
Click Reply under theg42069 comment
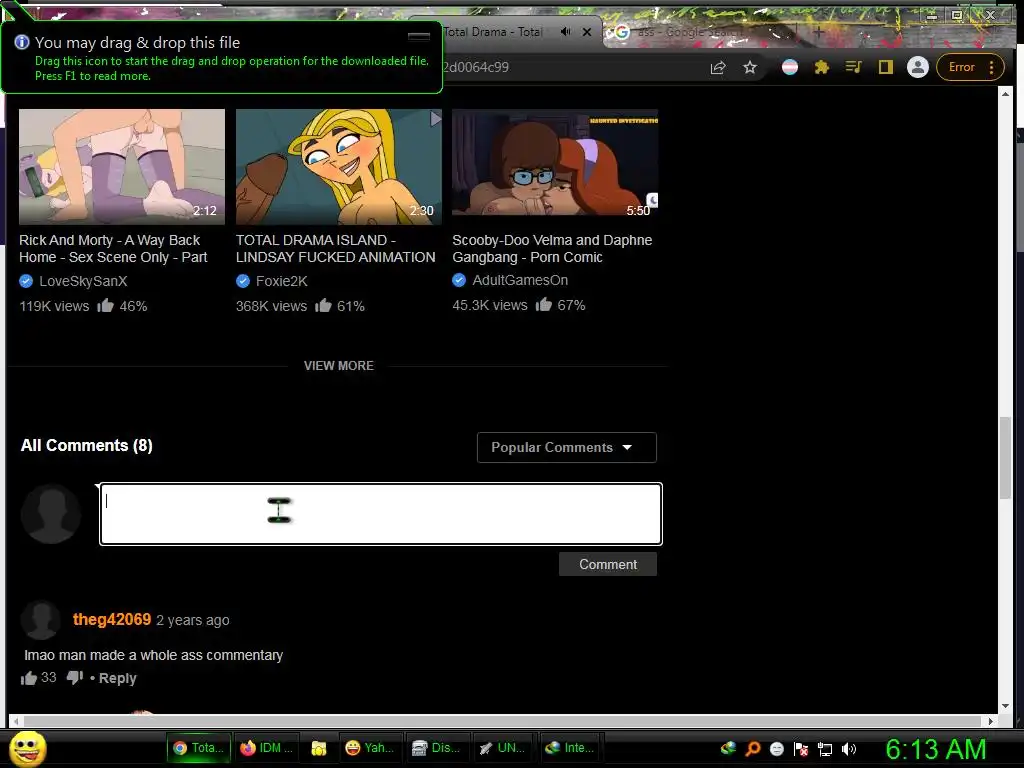pos(118,679)
